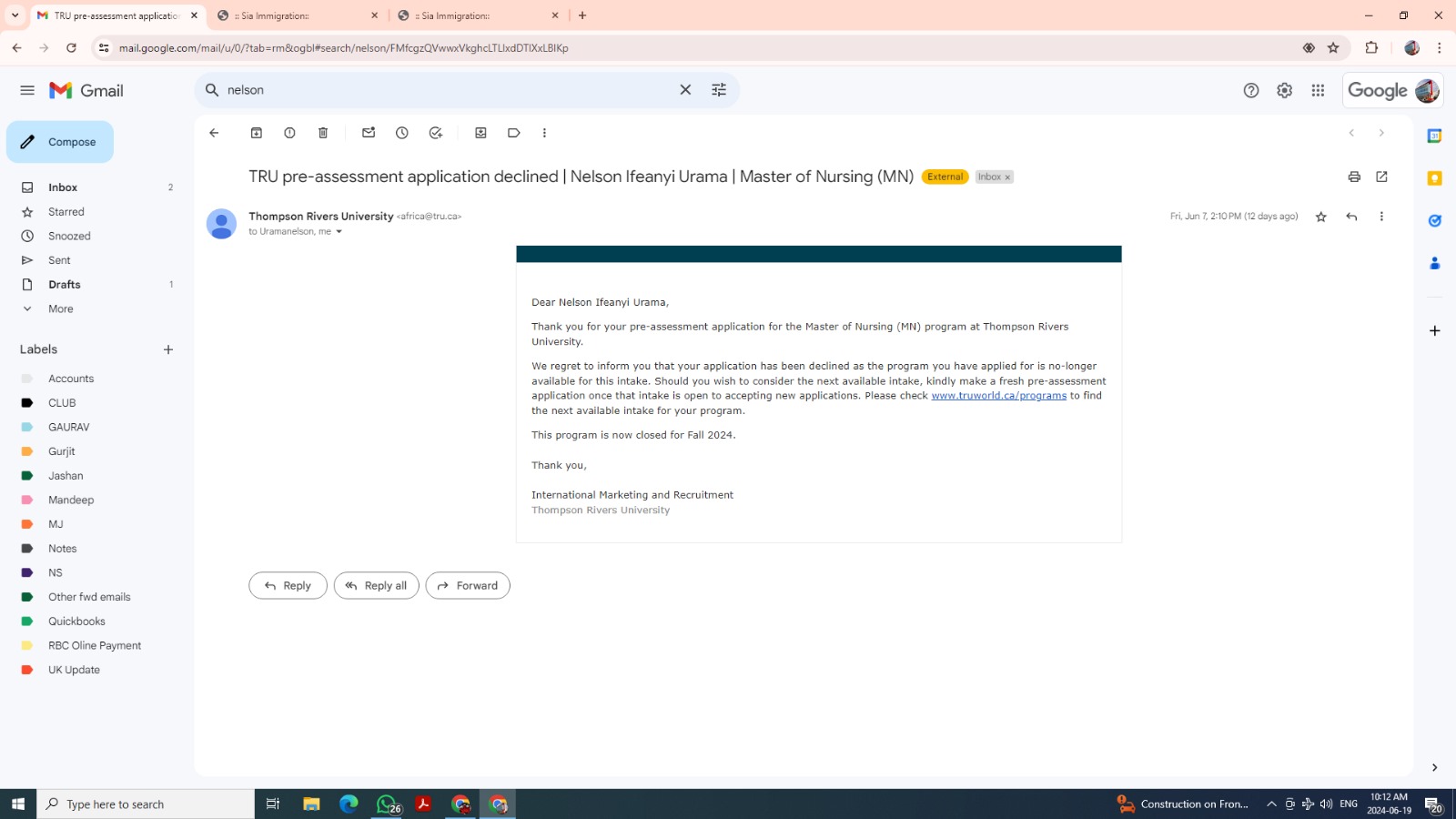
Task: Show search options filter icon
Action: tap(719, 90)
